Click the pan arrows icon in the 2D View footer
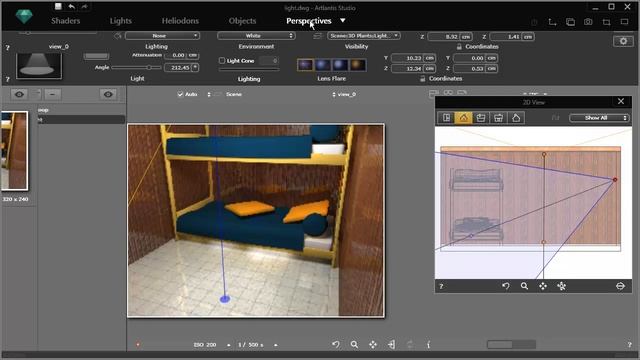This screenshot has width=640, height=360. (x=543, y=286)
